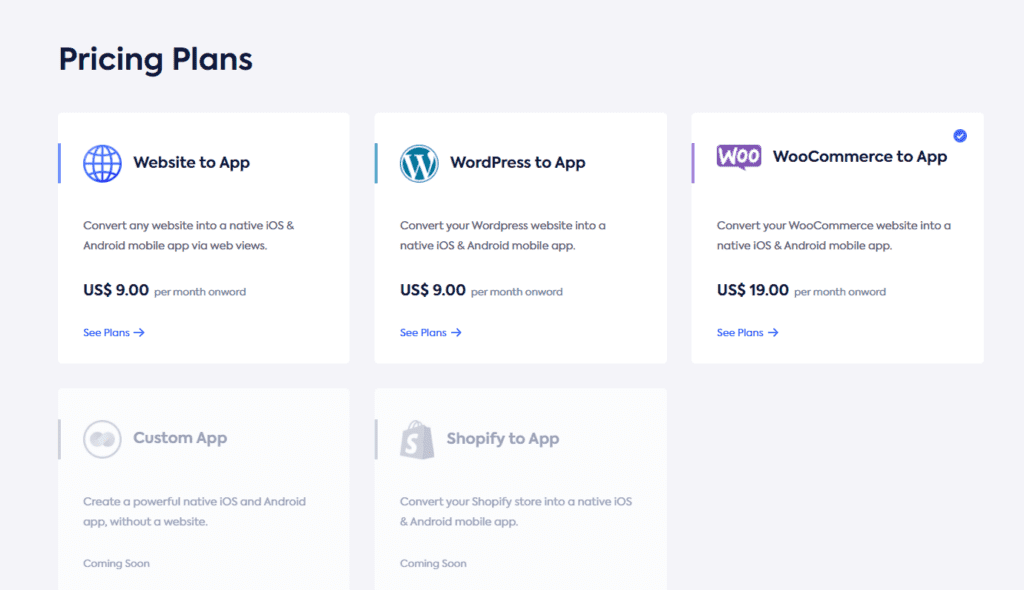
Task: Click the blue globe Website to App icon
Action: [x=102, y=163]
